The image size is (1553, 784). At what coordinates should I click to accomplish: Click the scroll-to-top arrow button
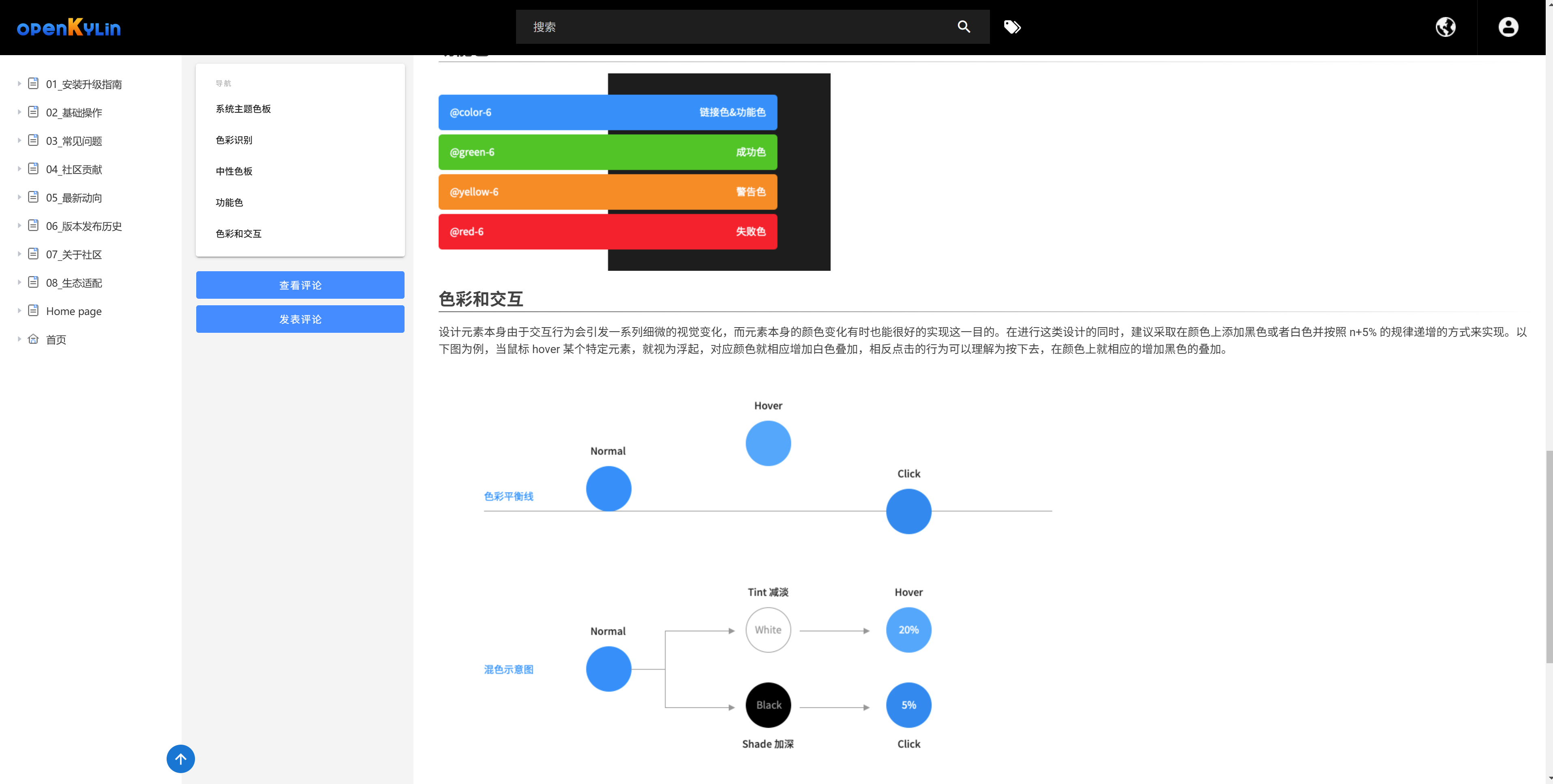point(180,759)
